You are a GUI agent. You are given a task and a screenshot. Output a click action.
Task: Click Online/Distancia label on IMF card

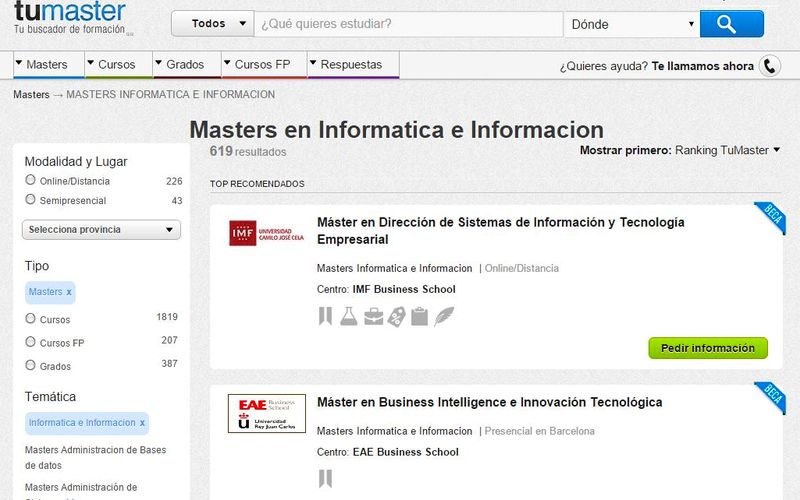[521, 268]
